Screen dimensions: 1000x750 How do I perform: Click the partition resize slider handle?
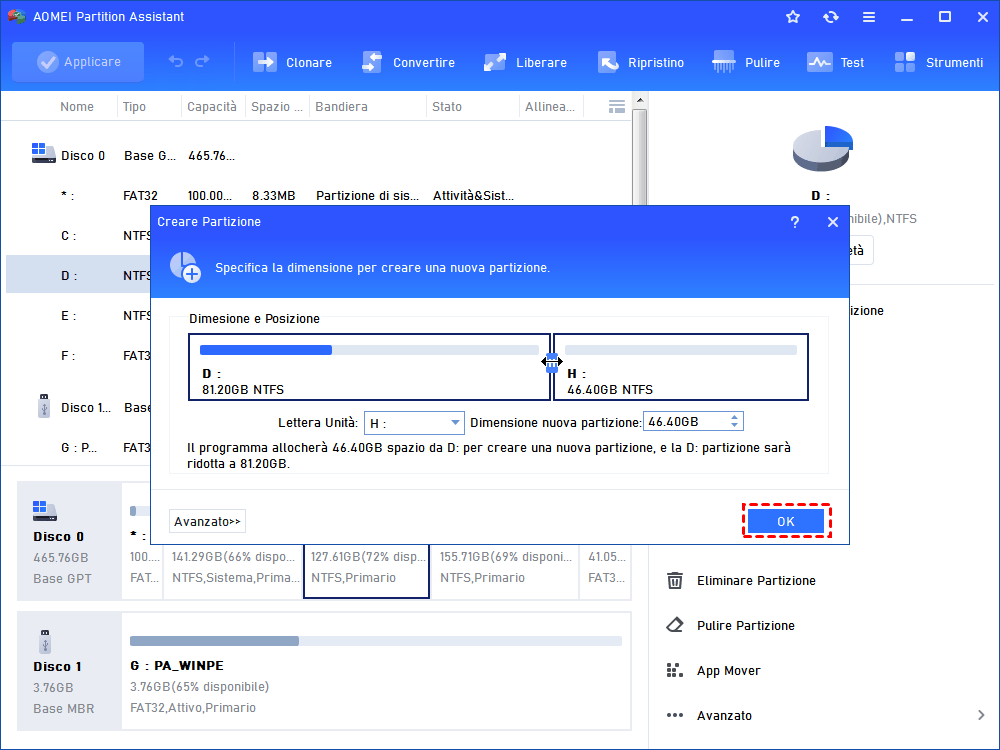pyautogui.click(x=552, y=362)
